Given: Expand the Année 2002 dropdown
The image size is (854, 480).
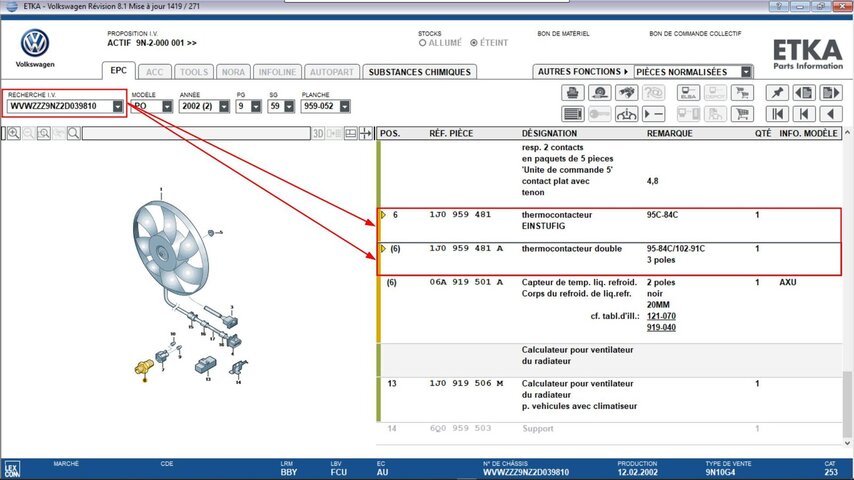Looking at the screenshot, I should coord(224,106).
